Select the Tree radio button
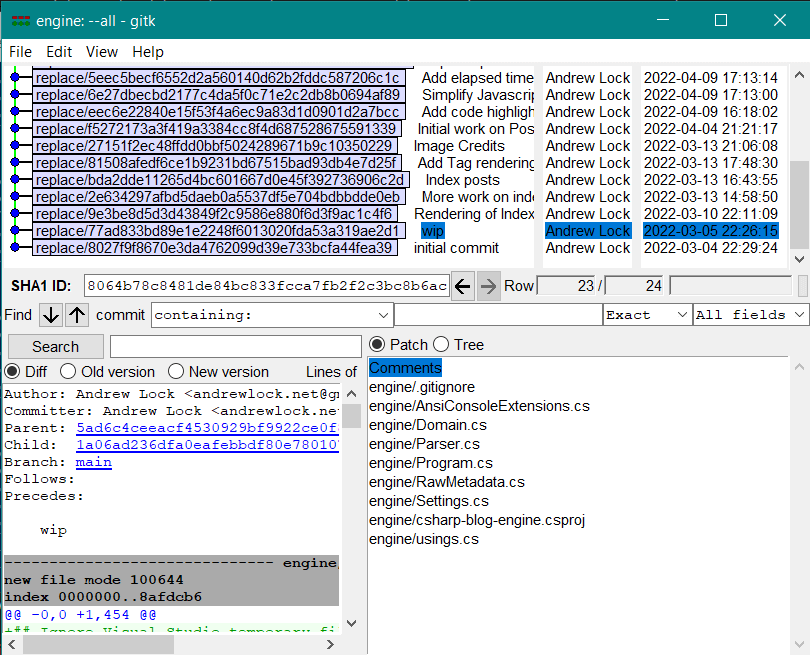 [x=441, y=345]
